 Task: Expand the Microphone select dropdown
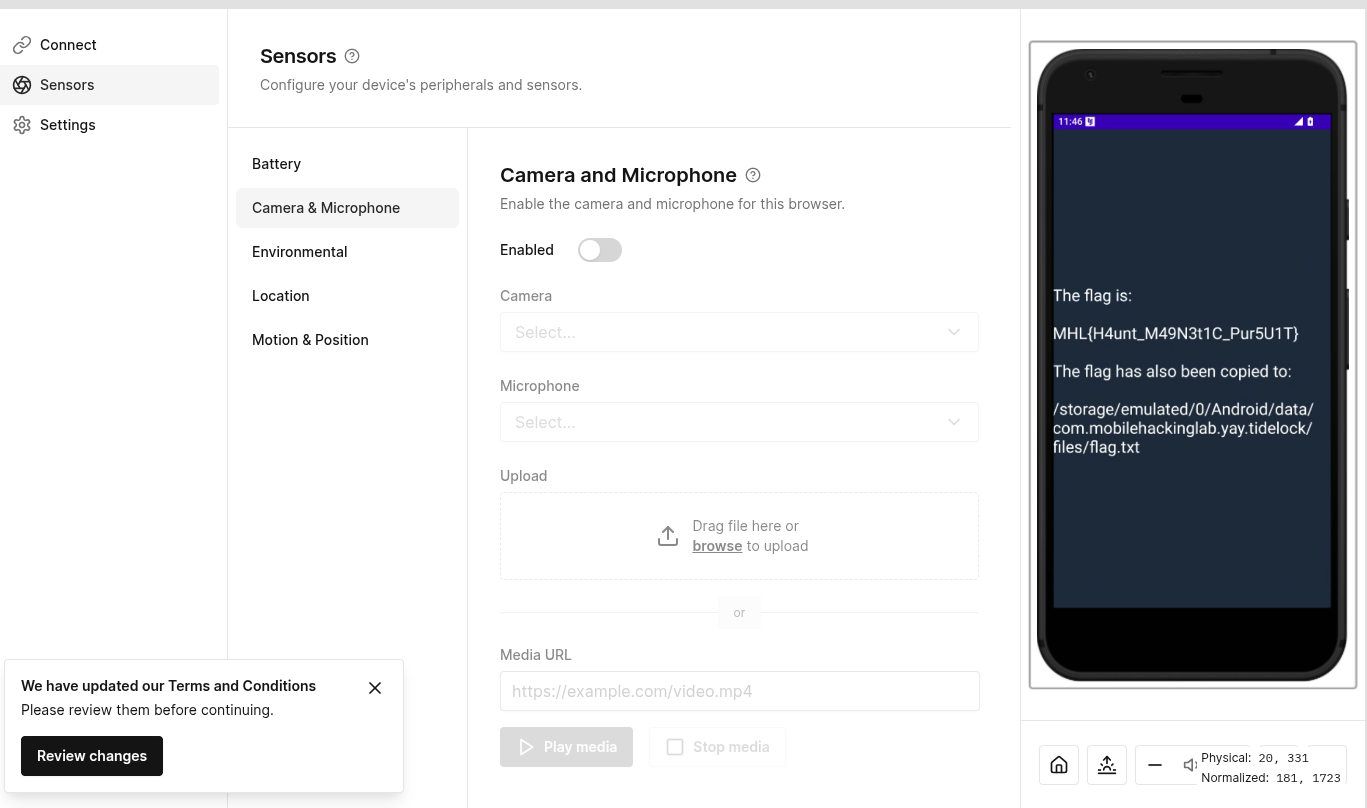point(739,422)
